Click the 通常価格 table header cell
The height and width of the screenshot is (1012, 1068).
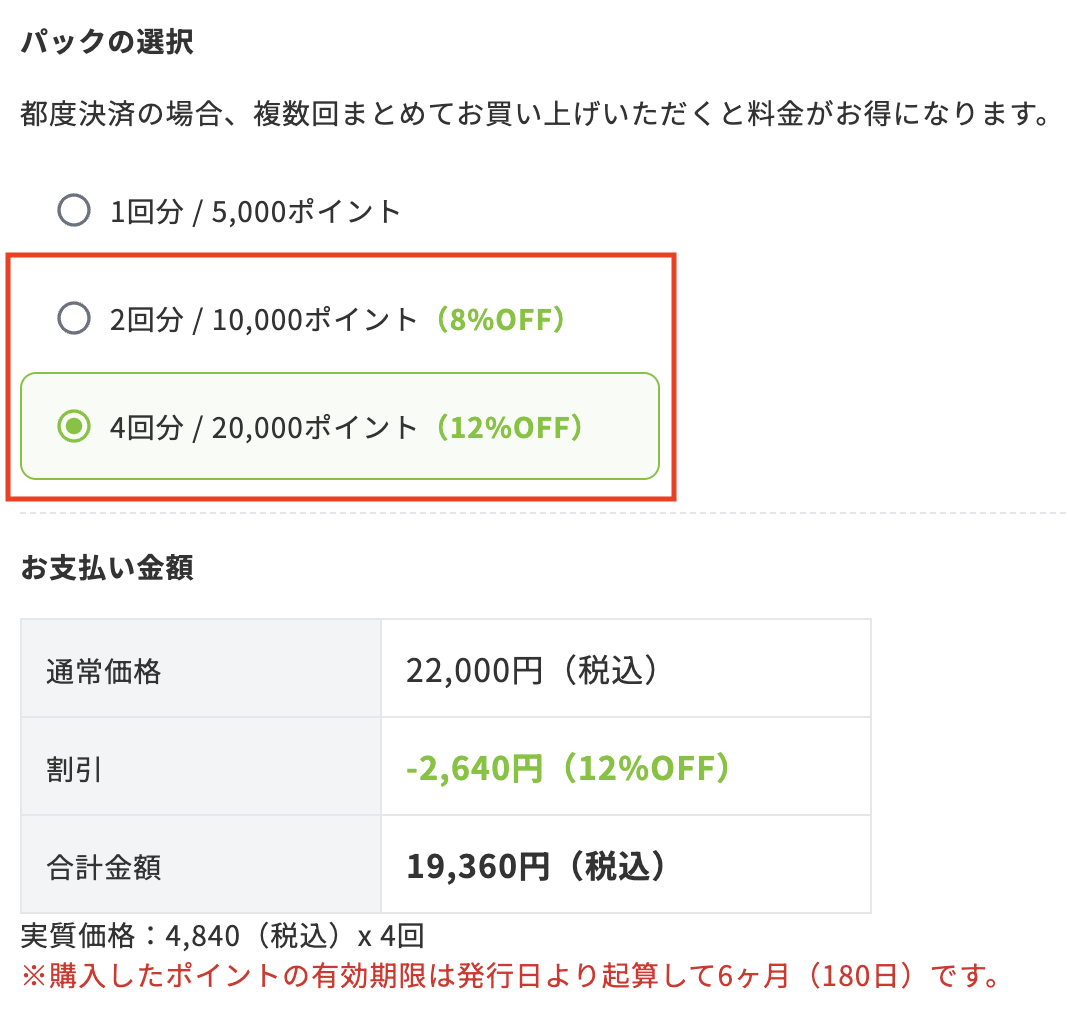pos(104,671)
